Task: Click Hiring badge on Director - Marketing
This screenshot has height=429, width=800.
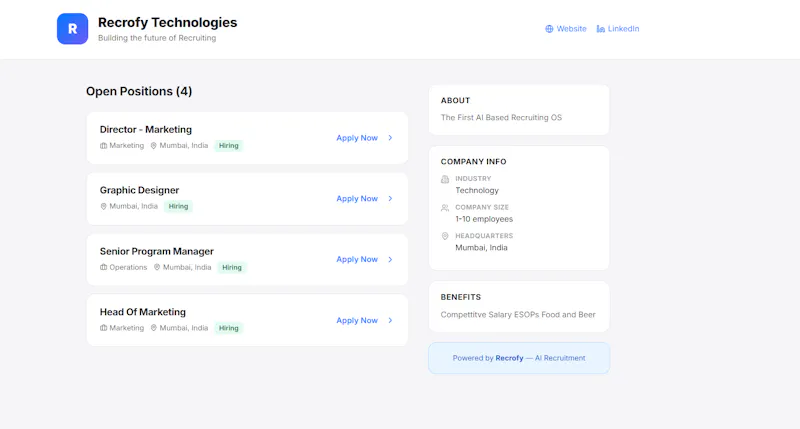Action: click(x=229, y=145)
